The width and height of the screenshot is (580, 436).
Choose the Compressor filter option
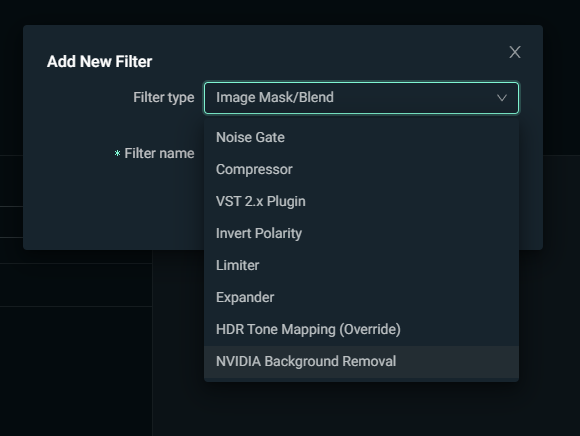(x=361, y=169)
